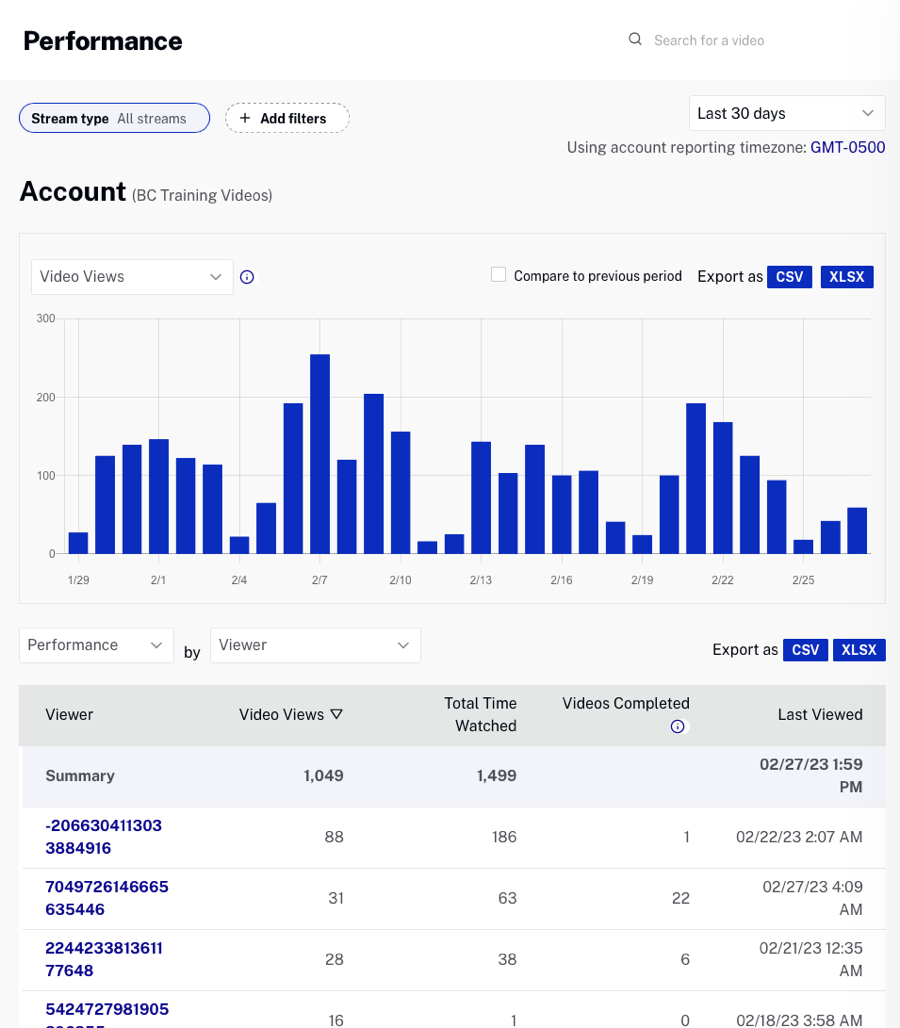Click info icon under Videos Completed header

pos(677,727)
